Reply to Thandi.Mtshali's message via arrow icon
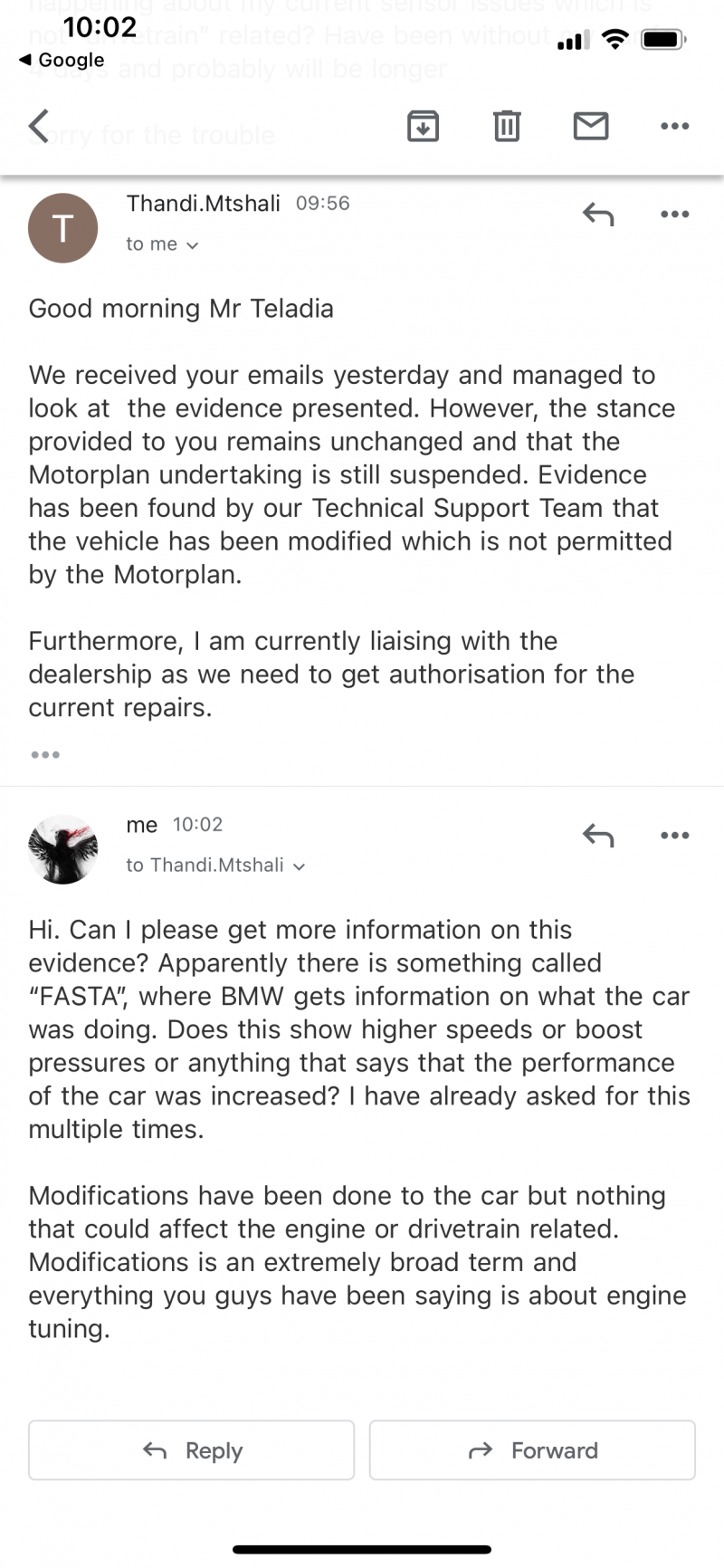 point(598,215)
